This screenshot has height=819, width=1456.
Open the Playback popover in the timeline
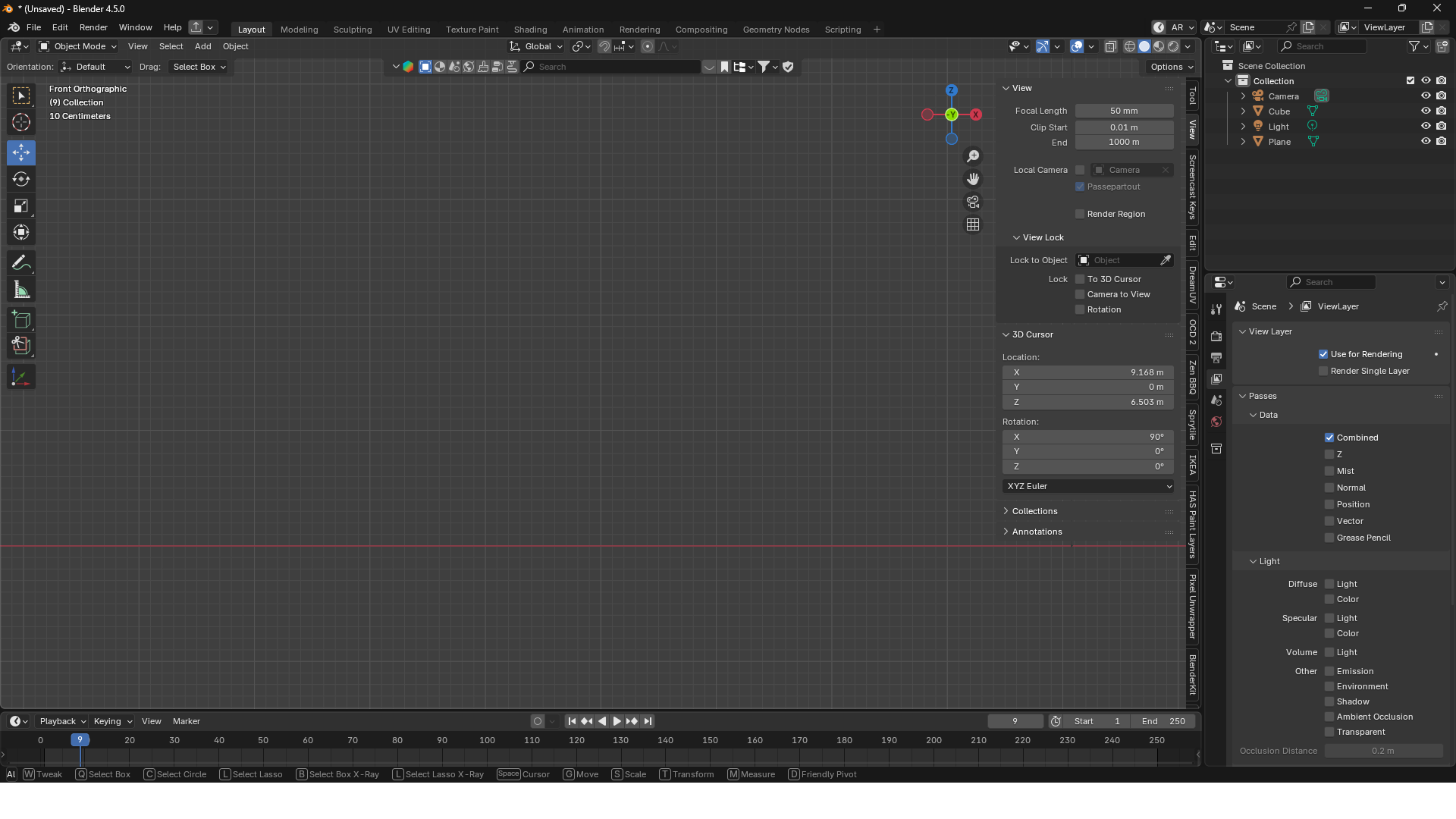tap(62, 721)
